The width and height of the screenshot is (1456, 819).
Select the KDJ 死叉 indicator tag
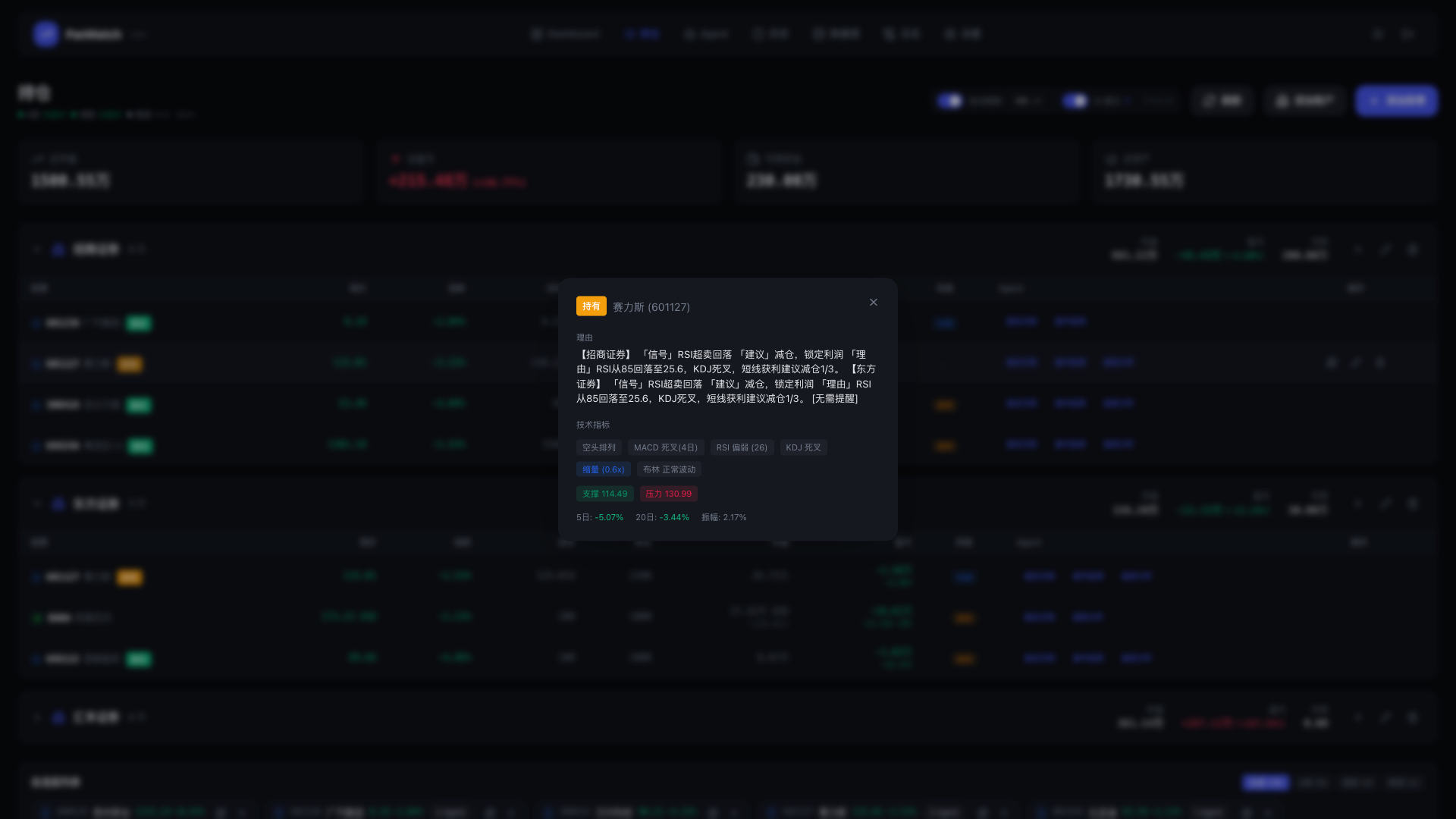point(803,447)
